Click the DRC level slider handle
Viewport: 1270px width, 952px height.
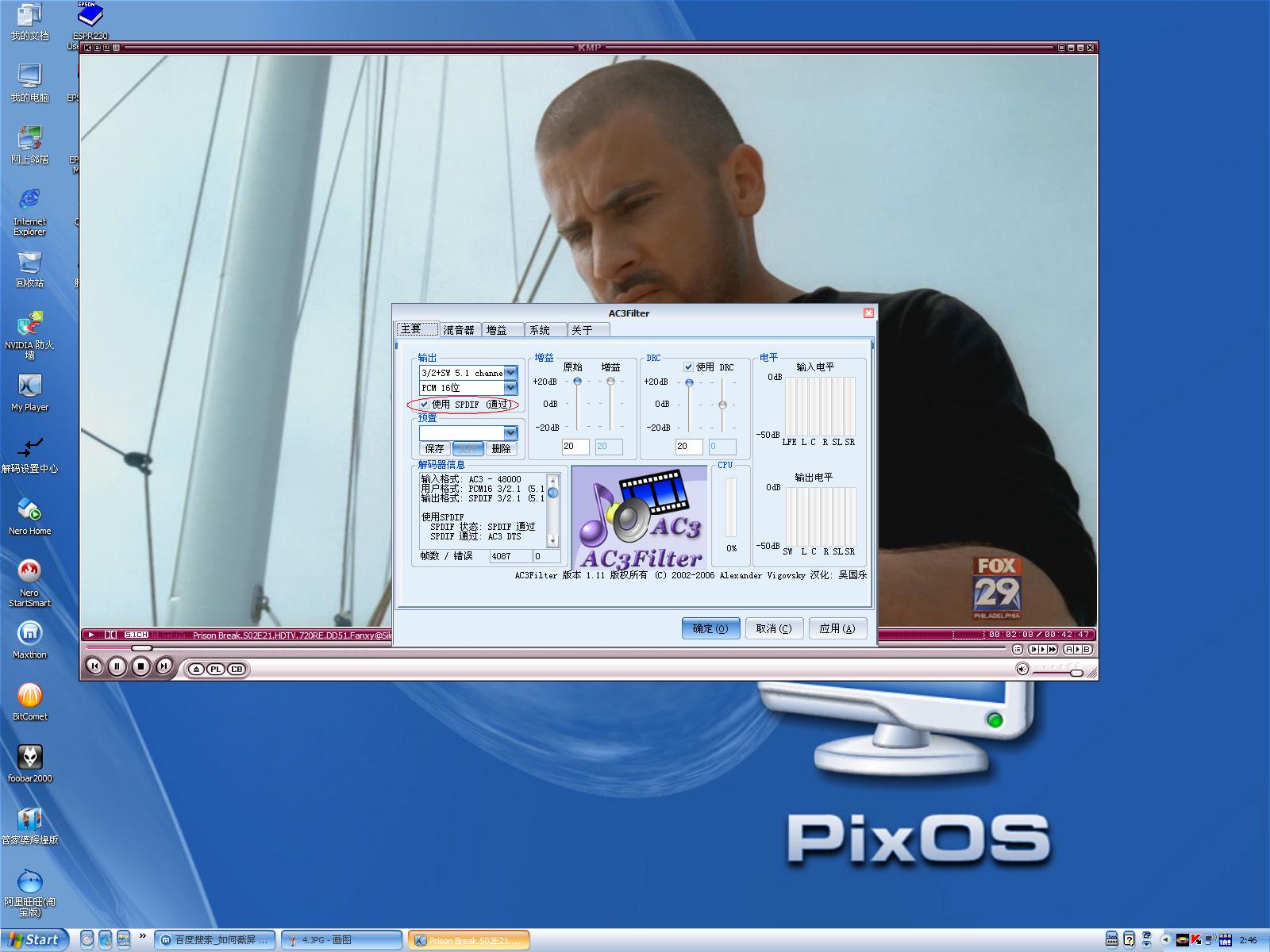pyautogui.click(x=689, y=382)
